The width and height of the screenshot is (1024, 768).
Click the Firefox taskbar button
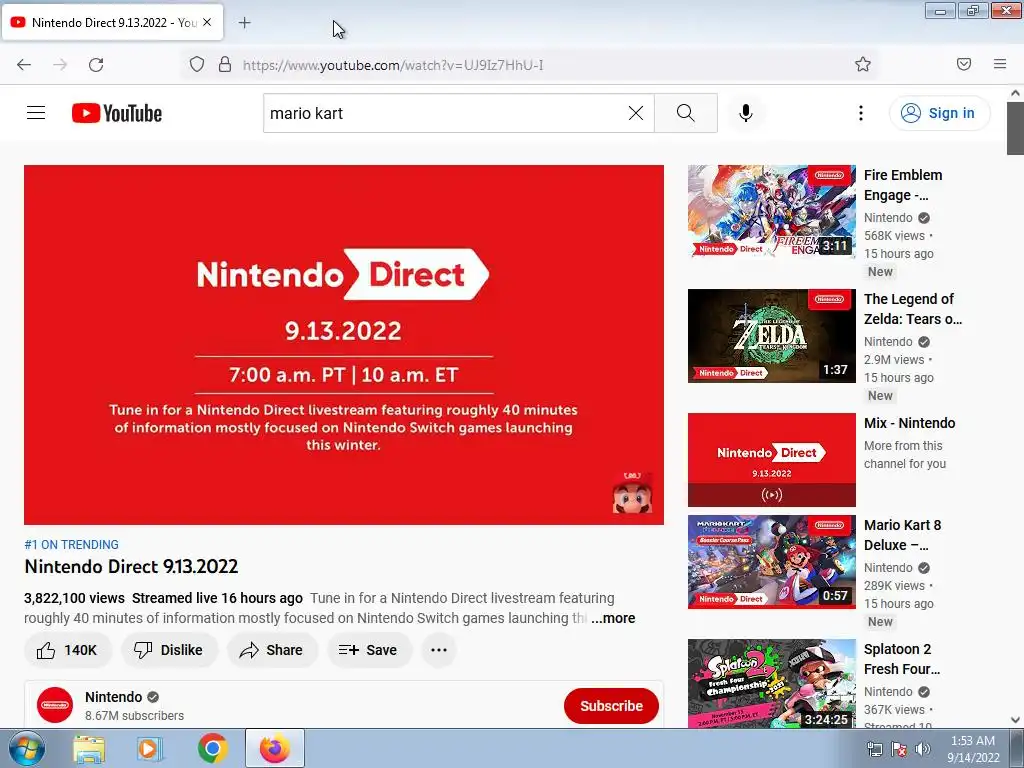point(275,748)
